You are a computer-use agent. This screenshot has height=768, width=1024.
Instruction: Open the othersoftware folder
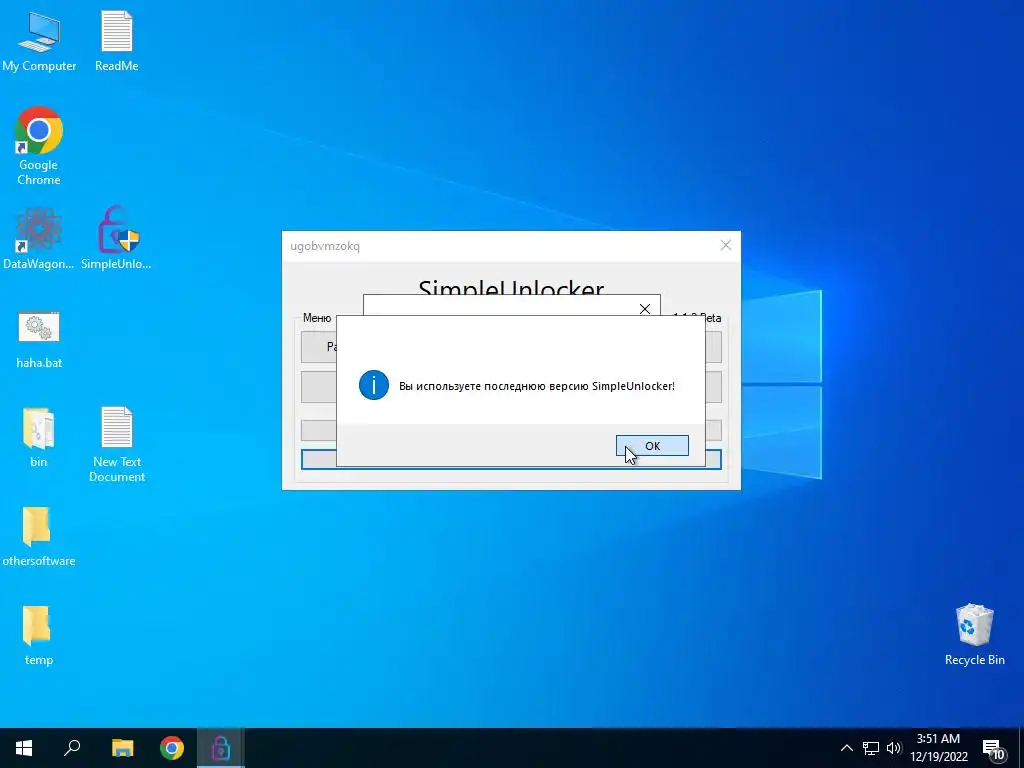coord(39,536)
